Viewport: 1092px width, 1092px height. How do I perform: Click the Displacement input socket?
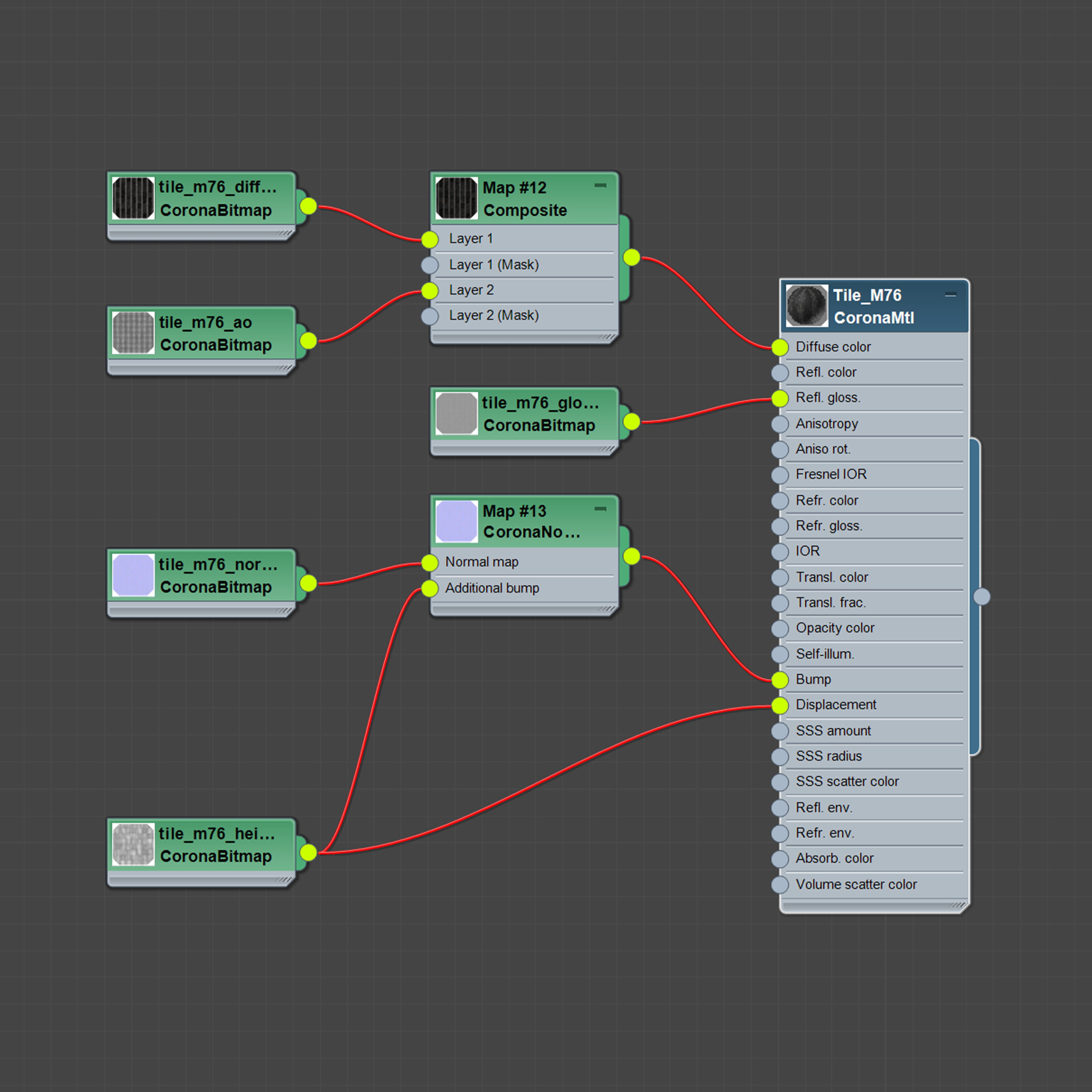(x=780, y=705)
